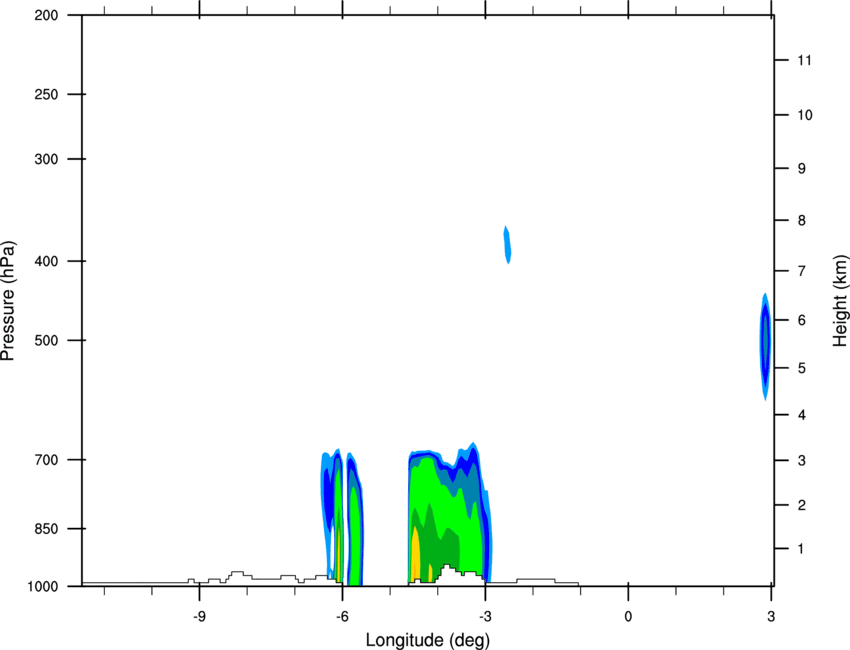Select the 1000 pressure tick label
The image size is (850, 650).
(x=43, y=587)
